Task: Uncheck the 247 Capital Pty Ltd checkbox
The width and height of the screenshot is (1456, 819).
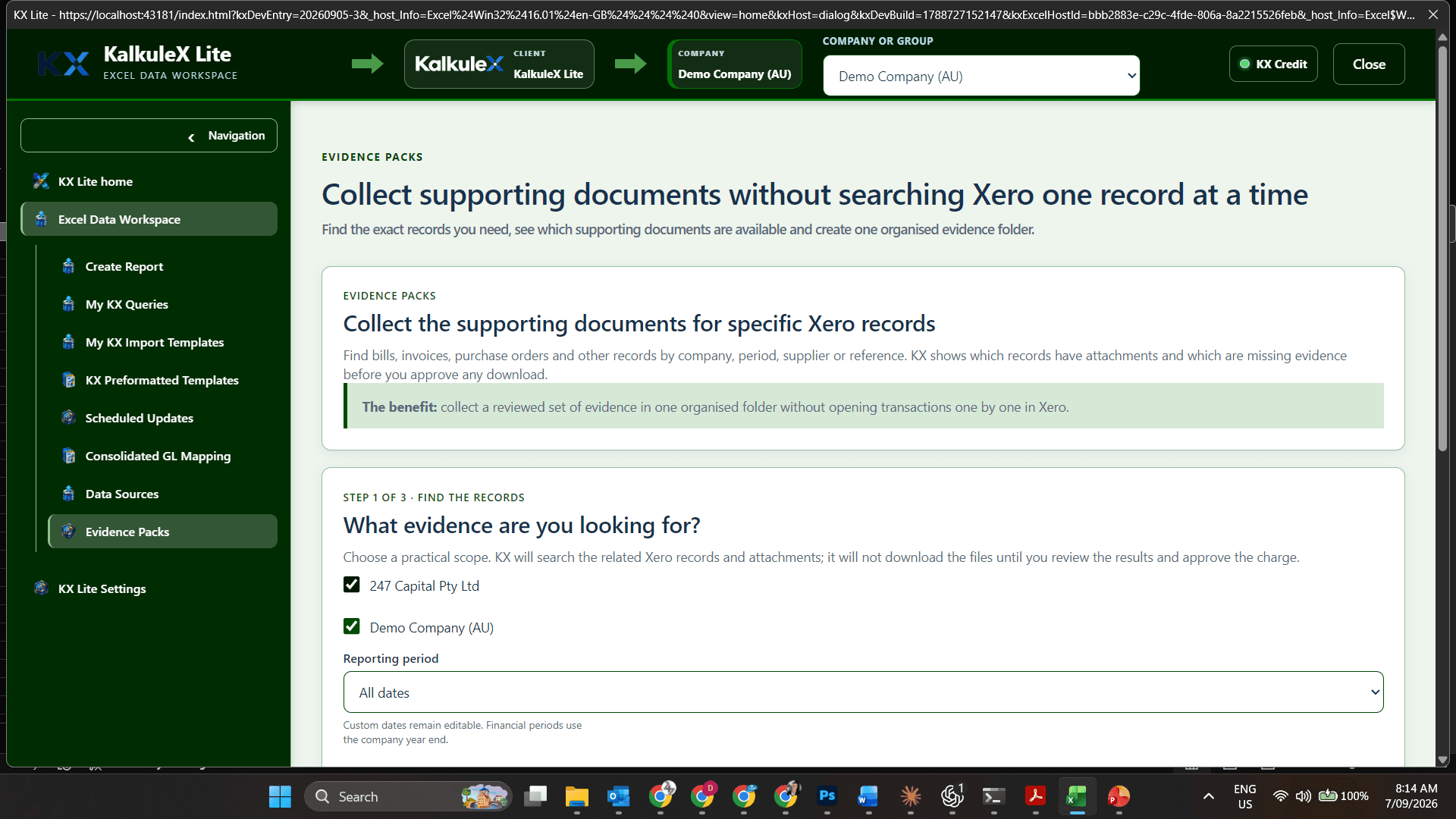Action: pos(351,585)
